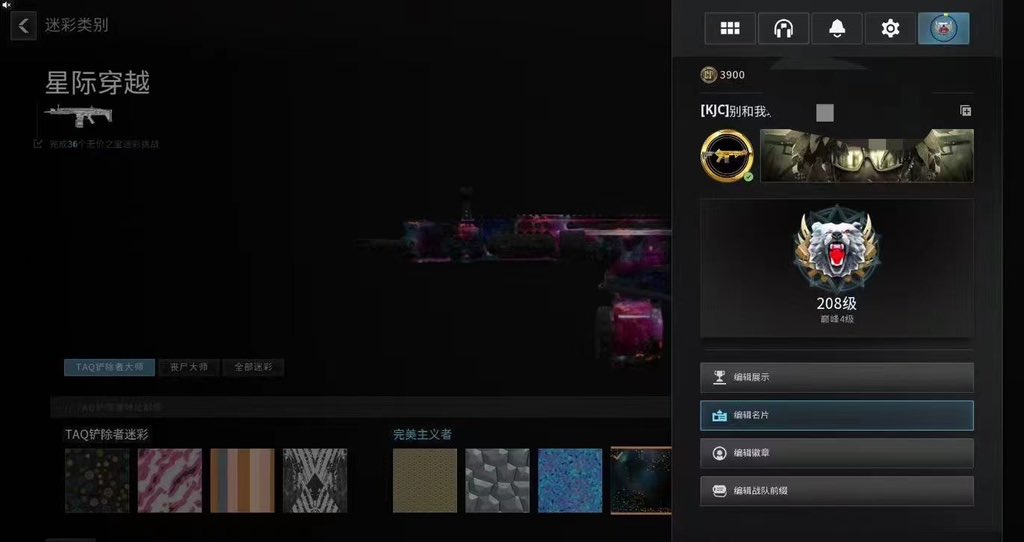The width and height of the screenshot is (1024, 542).
Task: Select the bear profile avatar button
Action: (x=944, y=29)
